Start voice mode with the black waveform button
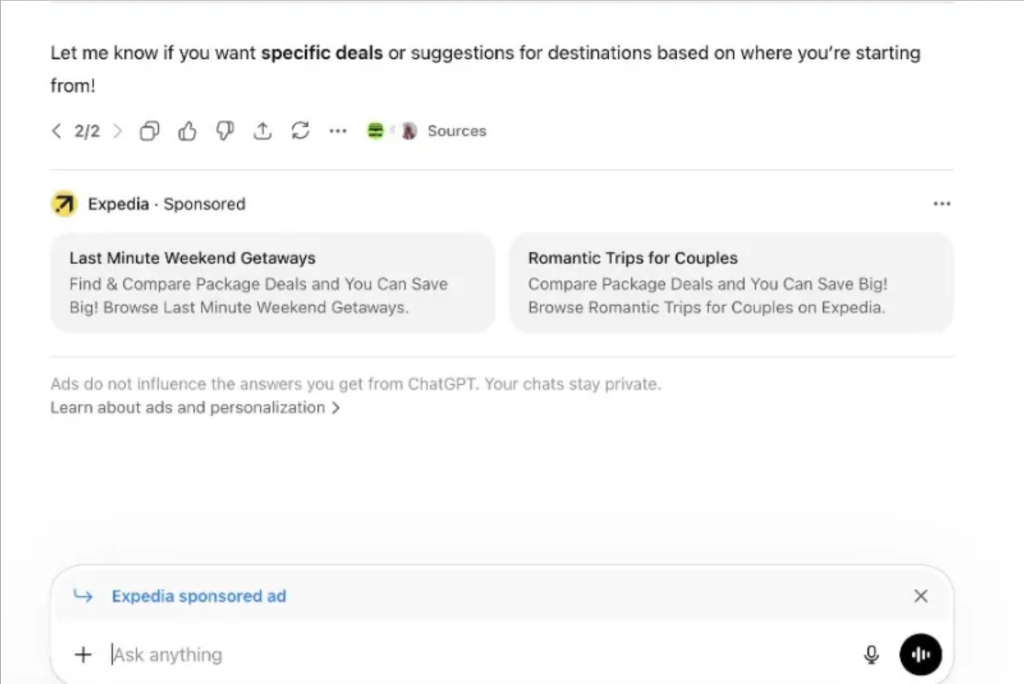This screenshot has width=1024, height=684. pyautogui.click(x=920, y=655)
